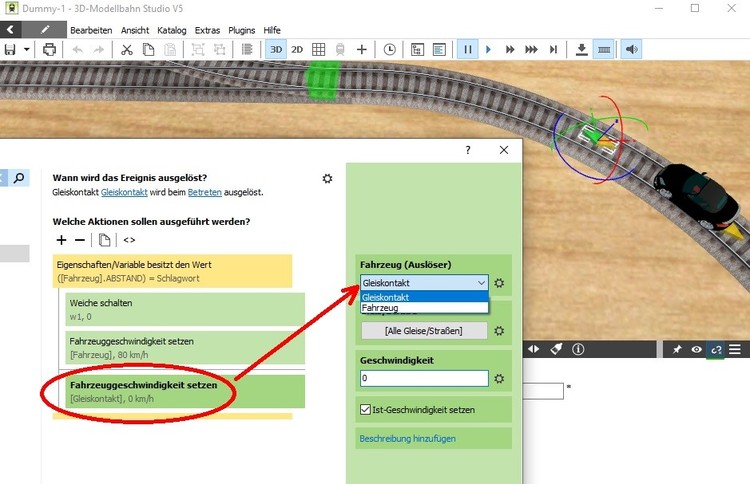Click the Group objects icon

[198, 49]
